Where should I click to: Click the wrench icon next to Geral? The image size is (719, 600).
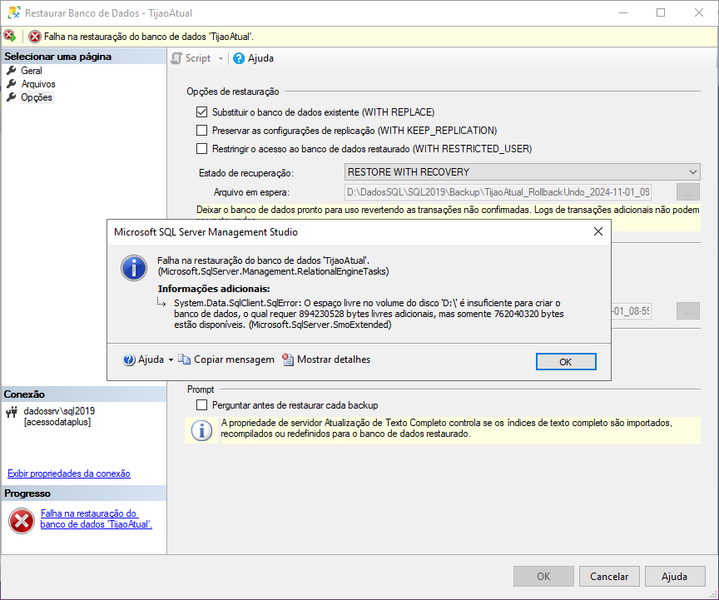click(x=11, y=71)
